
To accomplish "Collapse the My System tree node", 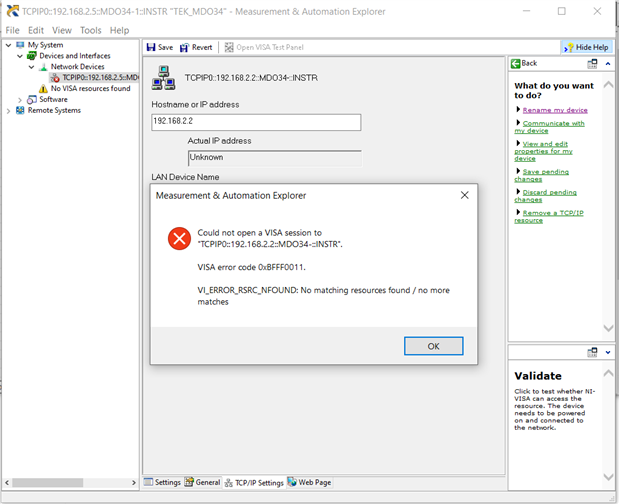I will click(x=8, y=45).
